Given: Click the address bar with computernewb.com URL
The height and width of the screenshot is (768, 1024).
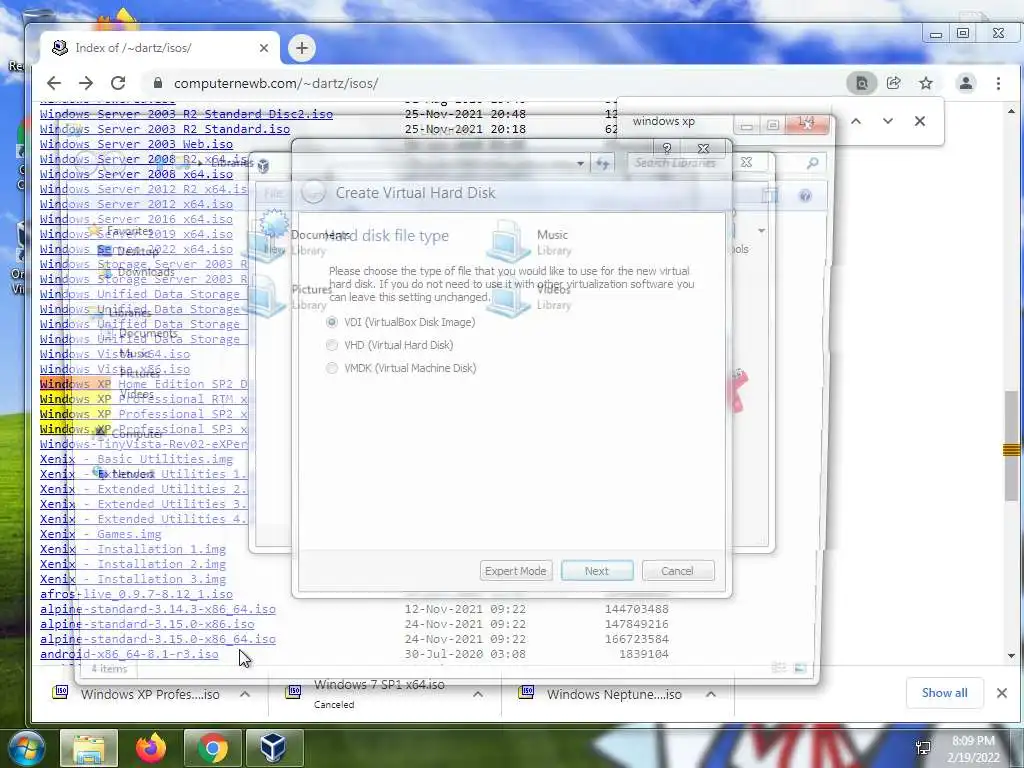Looking at the screenshot, I should (276, 83).
